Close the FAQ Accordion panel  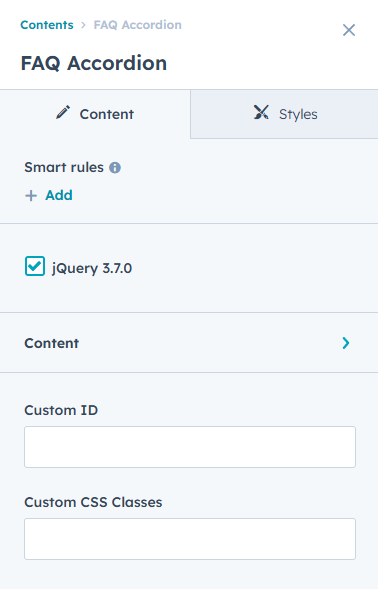point(349,30)
